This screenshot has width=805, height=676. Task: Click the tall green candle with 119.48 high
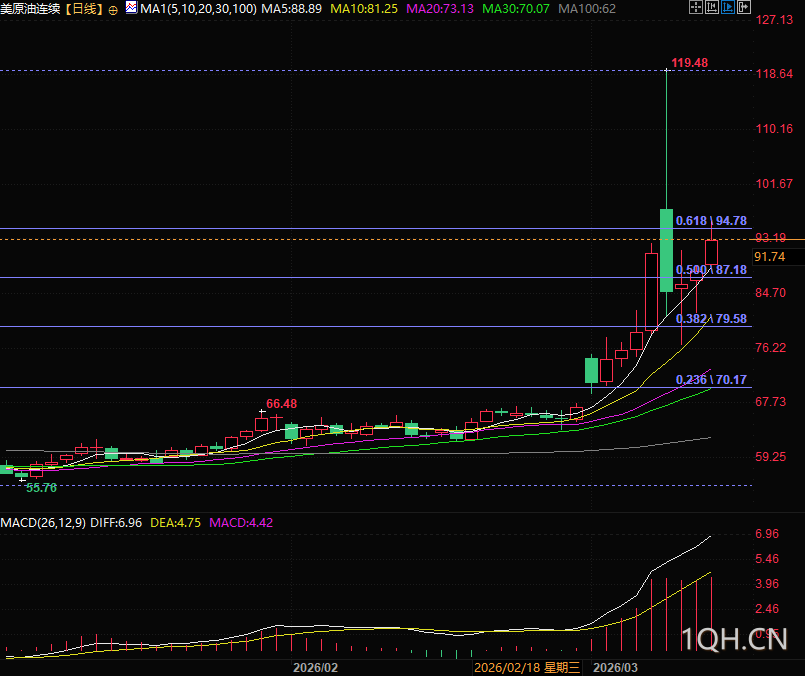tap(666, 250)
